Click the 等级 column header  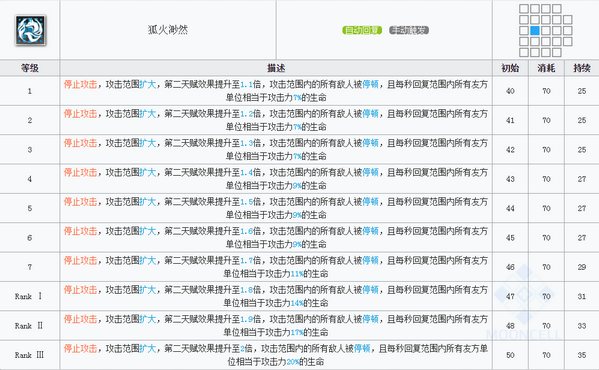point(30,68)
